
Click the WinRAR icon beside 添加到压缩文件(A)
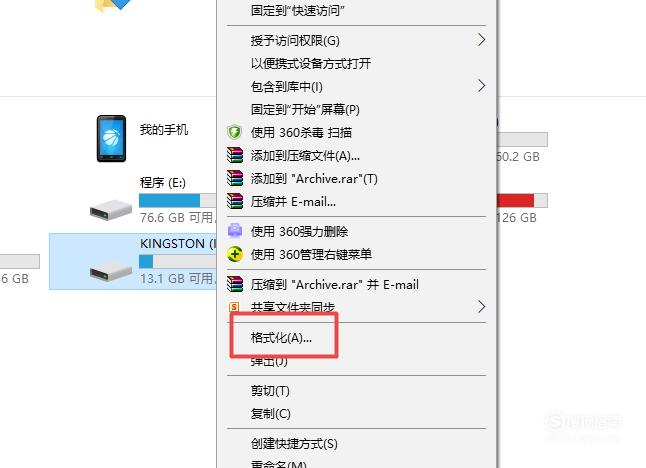(235, 155)
